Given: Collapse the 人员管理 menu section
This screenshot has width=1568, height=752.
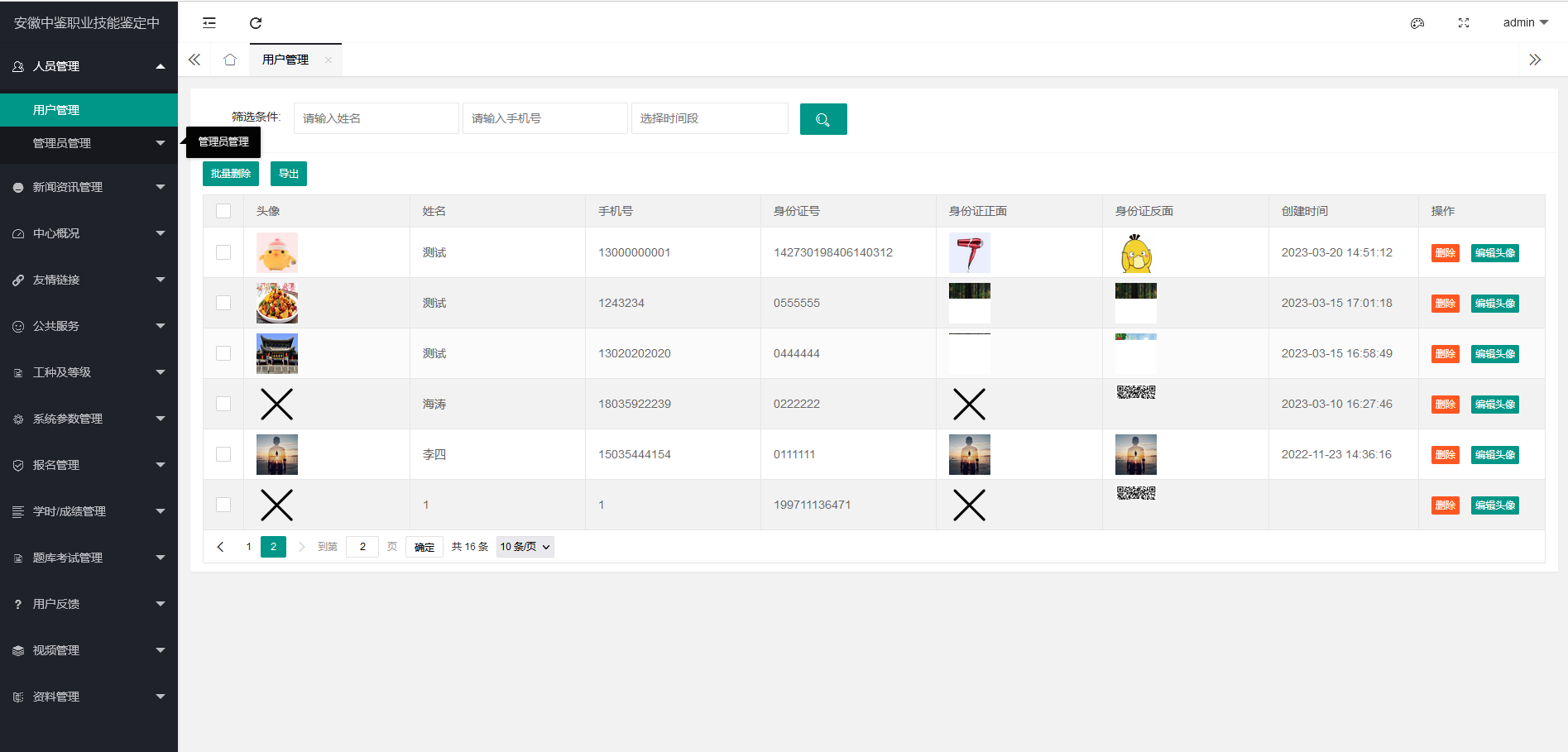Looking at the screenshot, I should pyautogui.click(x=89, y=66).
